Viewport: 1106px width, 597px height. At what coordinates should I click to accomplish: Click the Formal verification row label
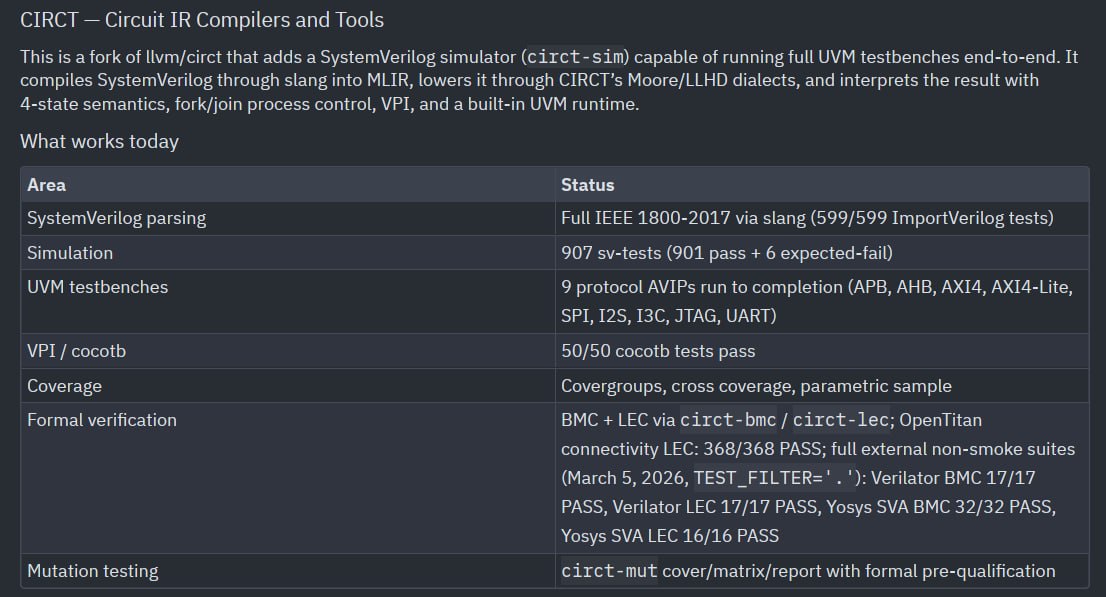[102, 420]
